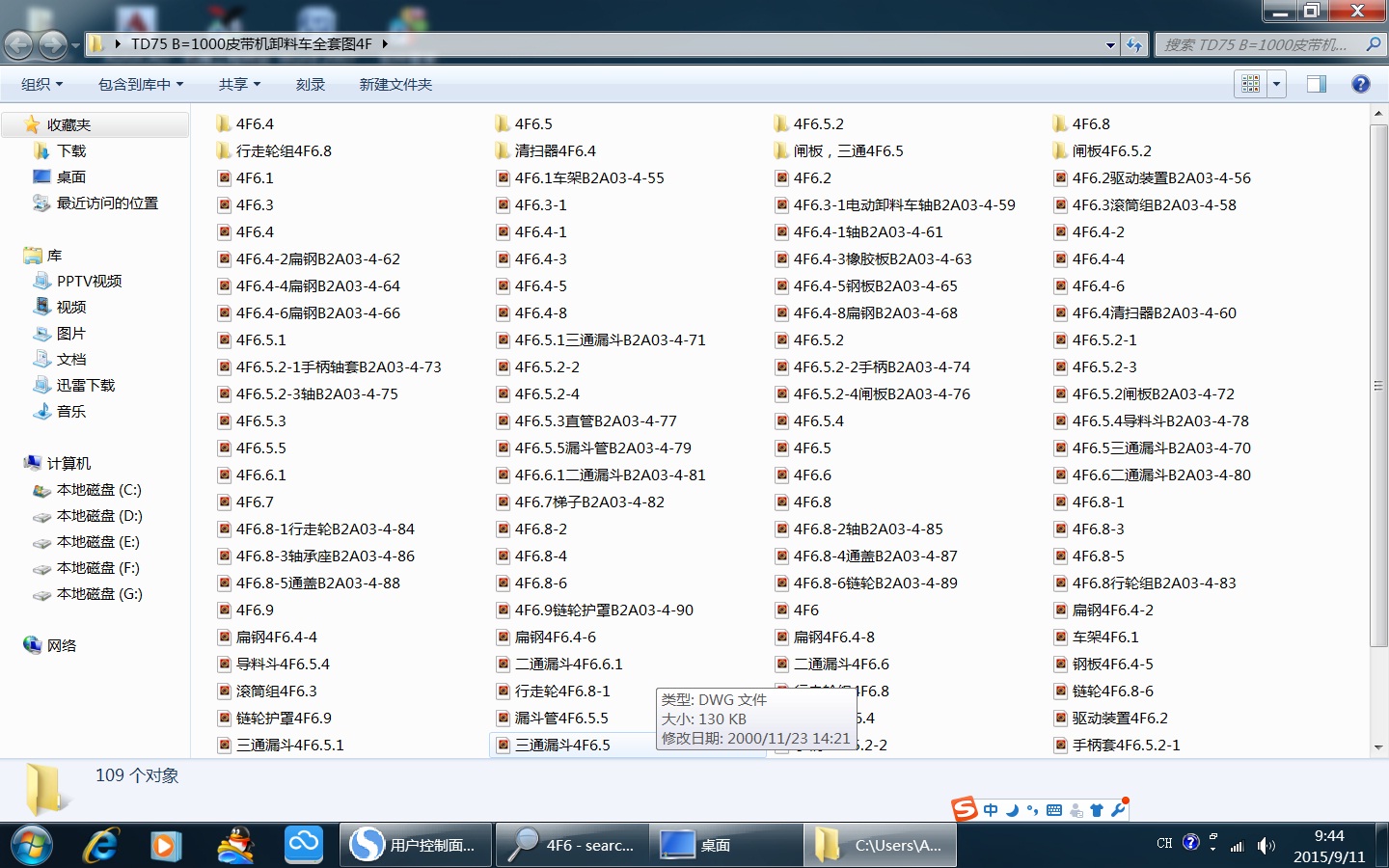This screenshot has height=868, width=1389.
Task: Toggle the preview pane icon
Action: 1317,84
